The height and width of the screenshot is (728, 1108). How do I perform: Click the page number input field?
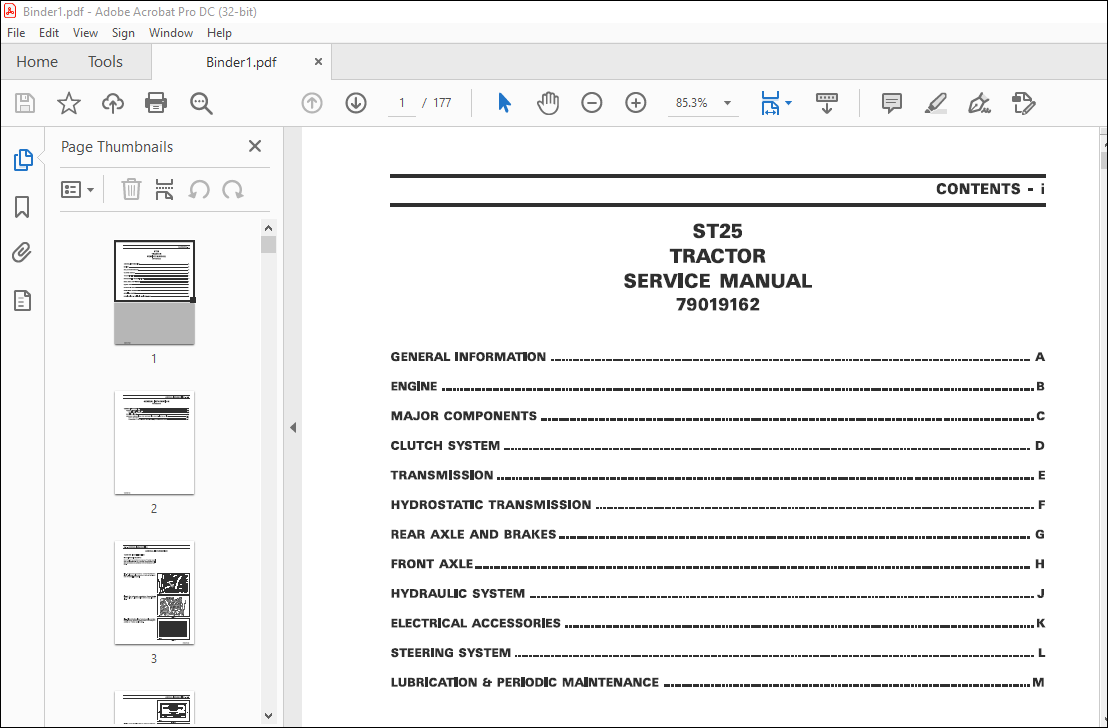point(401,103)
